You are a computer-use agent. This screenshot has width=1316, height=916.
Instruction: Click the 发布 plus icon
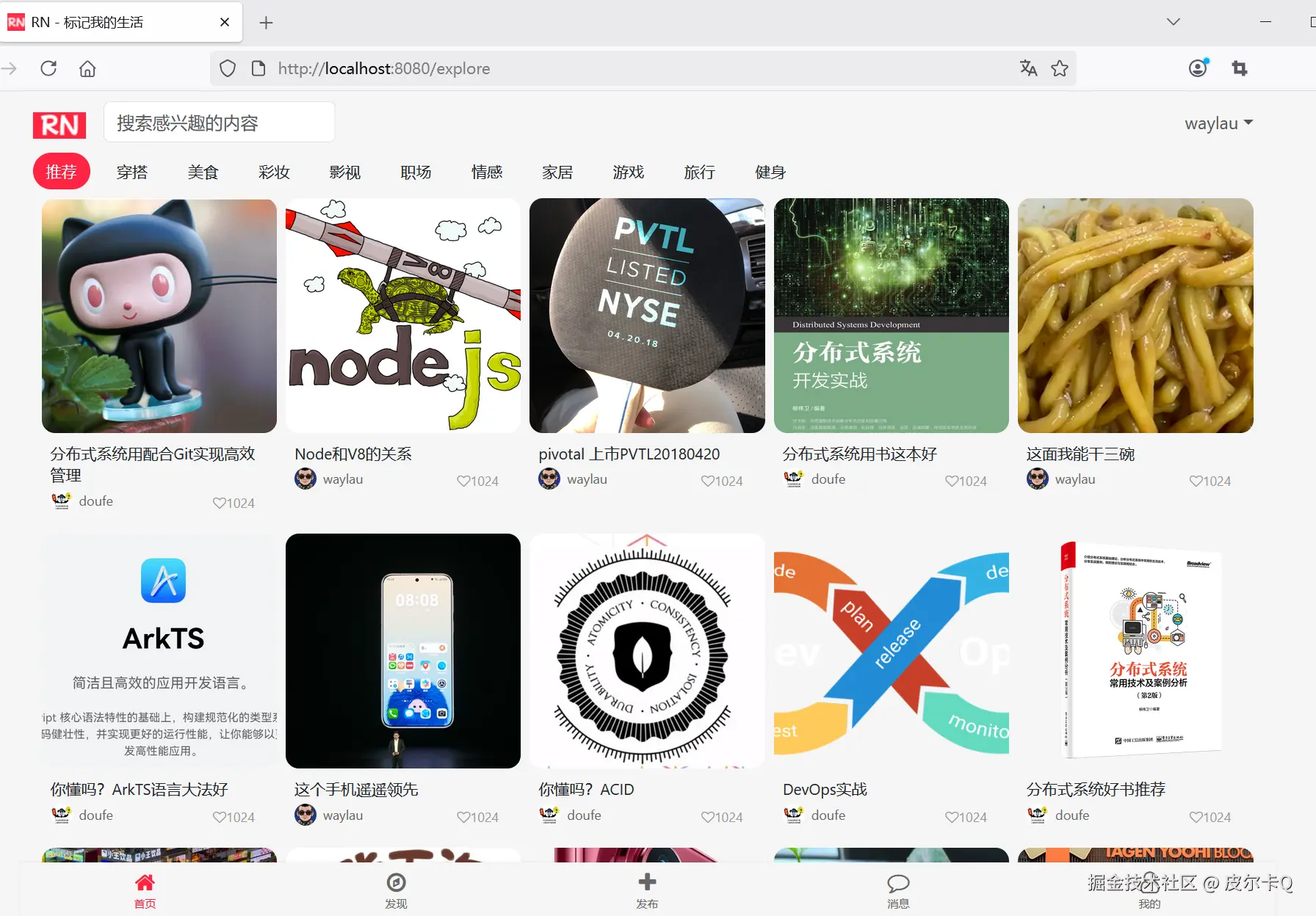(647, 882)
